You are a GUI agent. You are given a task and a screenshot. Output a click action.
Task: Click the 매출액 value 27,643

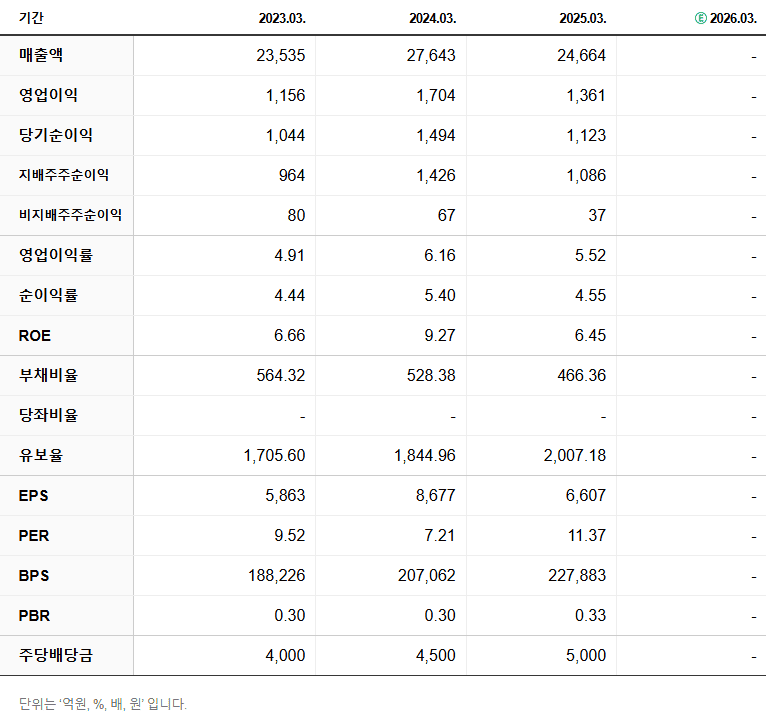coord(431,56)
